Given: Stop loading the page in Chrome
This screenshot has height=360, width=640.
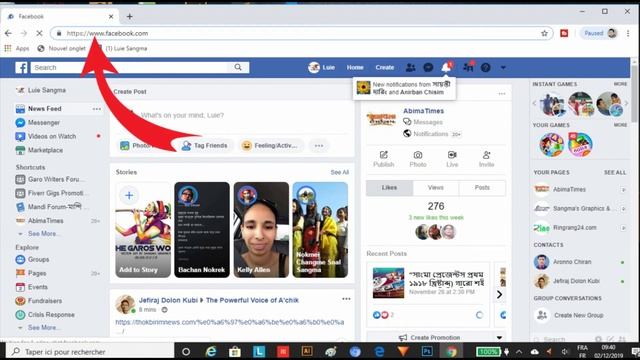Looking at the screenshot, I should click(39, 33).
